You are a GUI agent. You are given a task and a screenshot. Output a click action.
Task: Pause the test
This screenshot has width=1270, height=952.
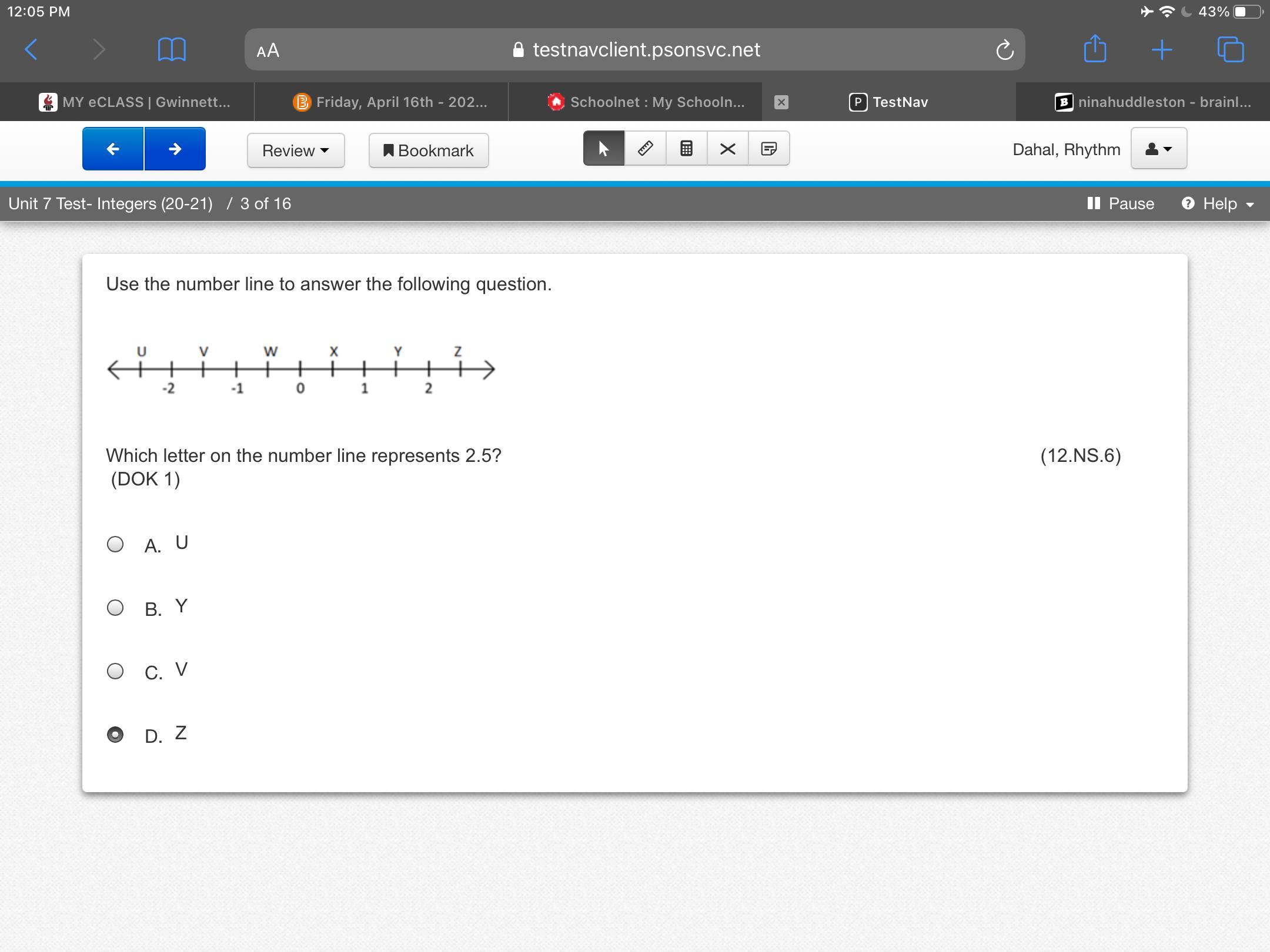click(1121, 204)
